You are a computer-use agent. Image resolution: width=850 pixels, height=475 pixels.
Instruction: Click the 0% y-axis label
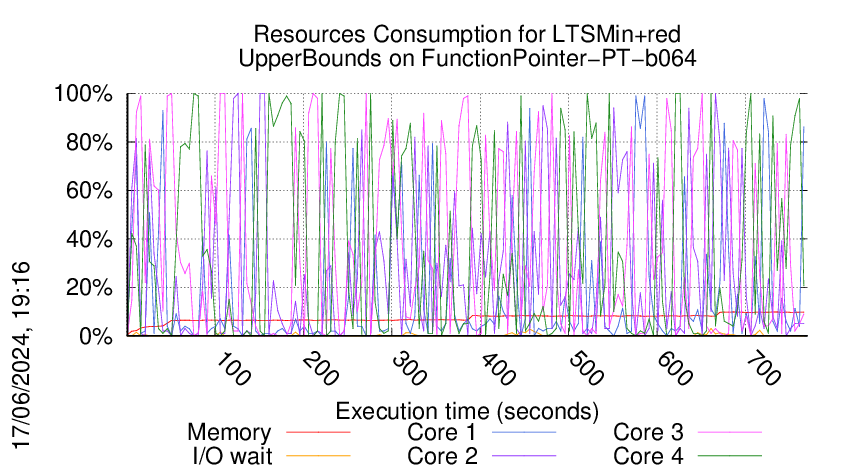click(x=96, y=336)
